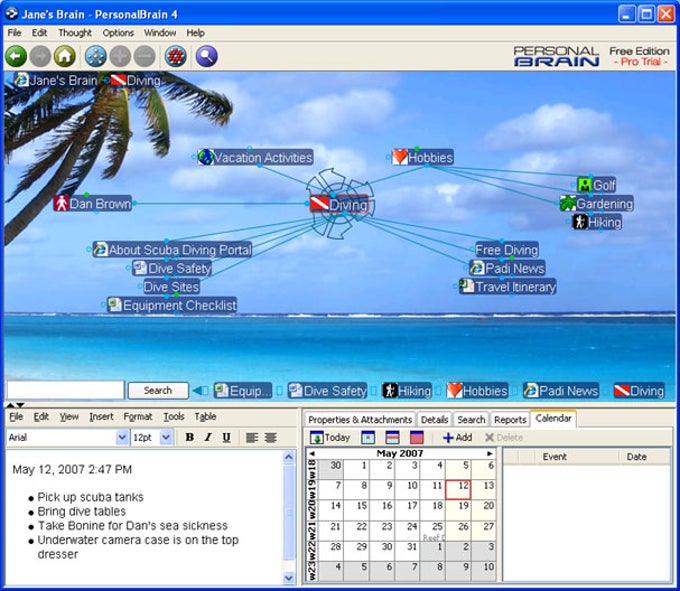Switch to Properties & Attachments tab
Screen dimensions: 680x591
[x=360, y=420]
